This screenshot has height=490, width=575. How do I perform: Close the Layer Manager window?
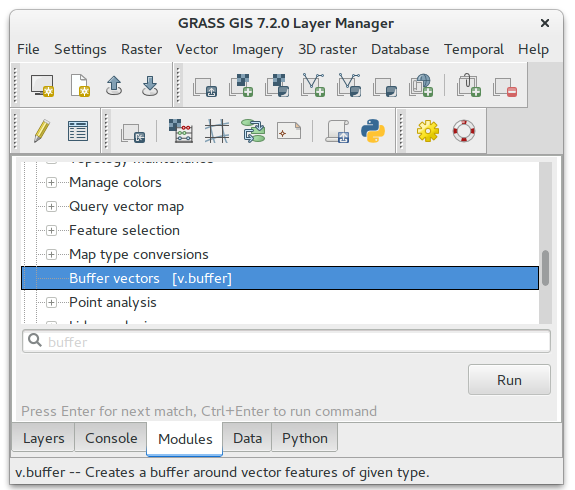point(545,23)
